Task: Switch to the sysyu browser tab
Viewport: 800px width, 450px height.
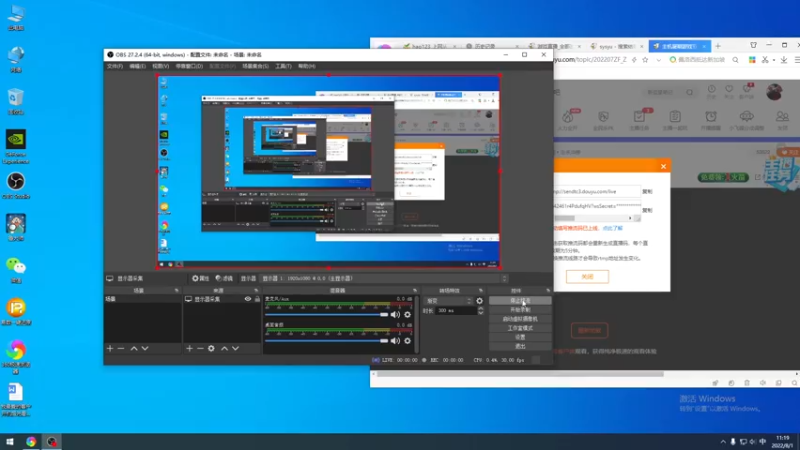Action: (x=617, y=46)
